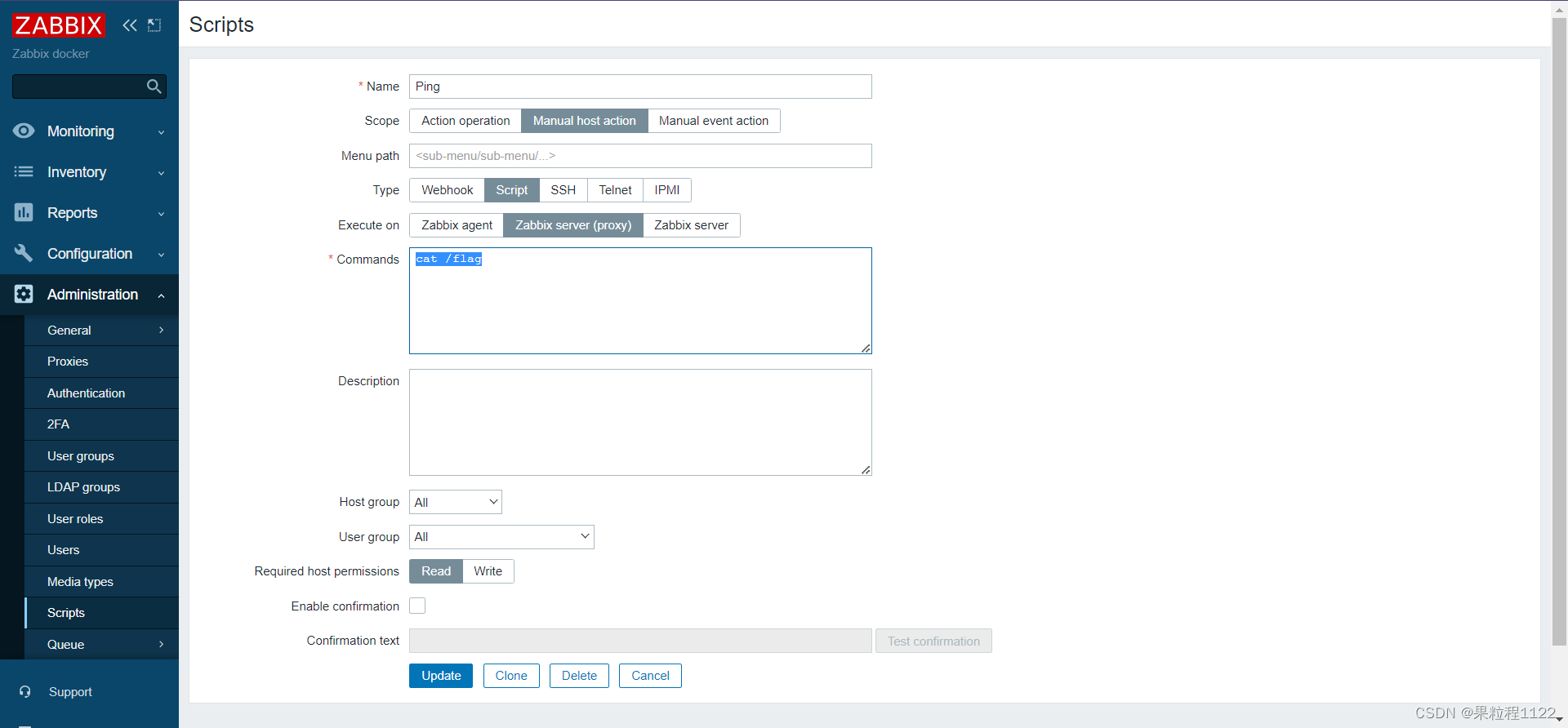1568x728 pixels.
Task: Choose IPMI script type
Action: (x=667, y=190)
